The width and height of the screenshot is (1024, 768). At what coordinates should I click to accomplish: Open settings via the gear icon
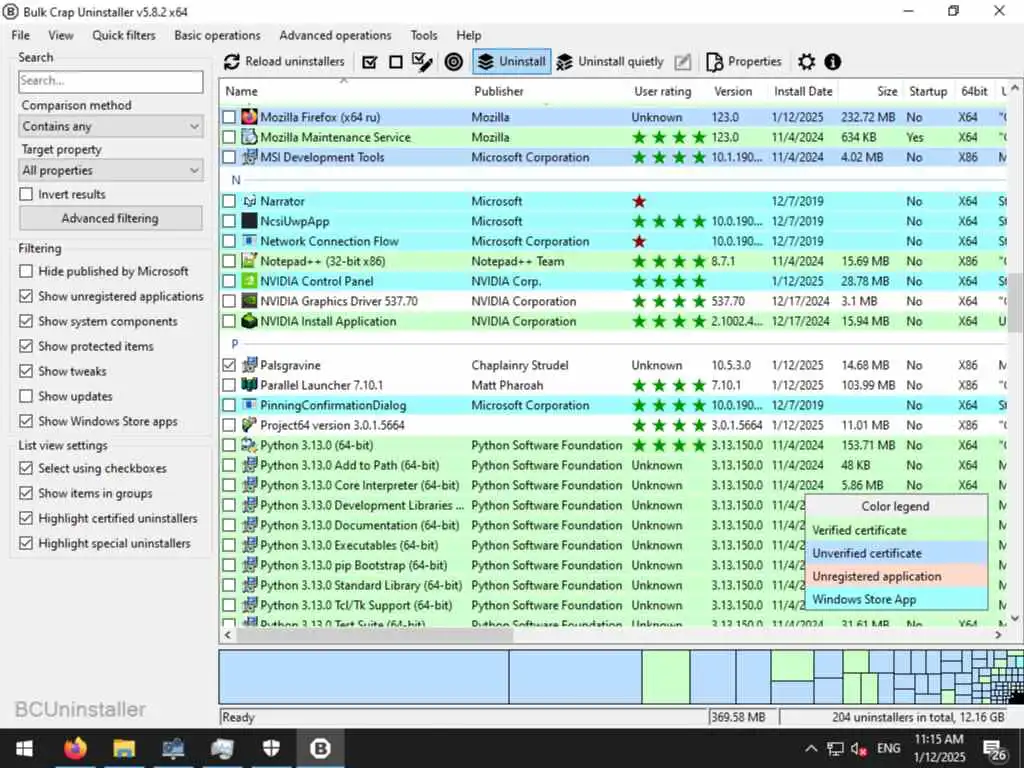coord(807,62)
